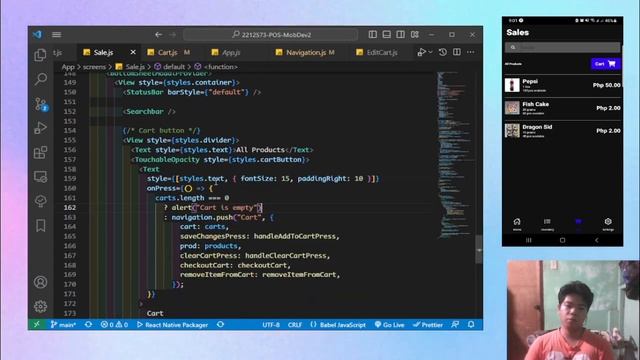Click the Synchronize Changes icon
The height and width of the screenshot is (360, 640).
click(x=88, y=325)
